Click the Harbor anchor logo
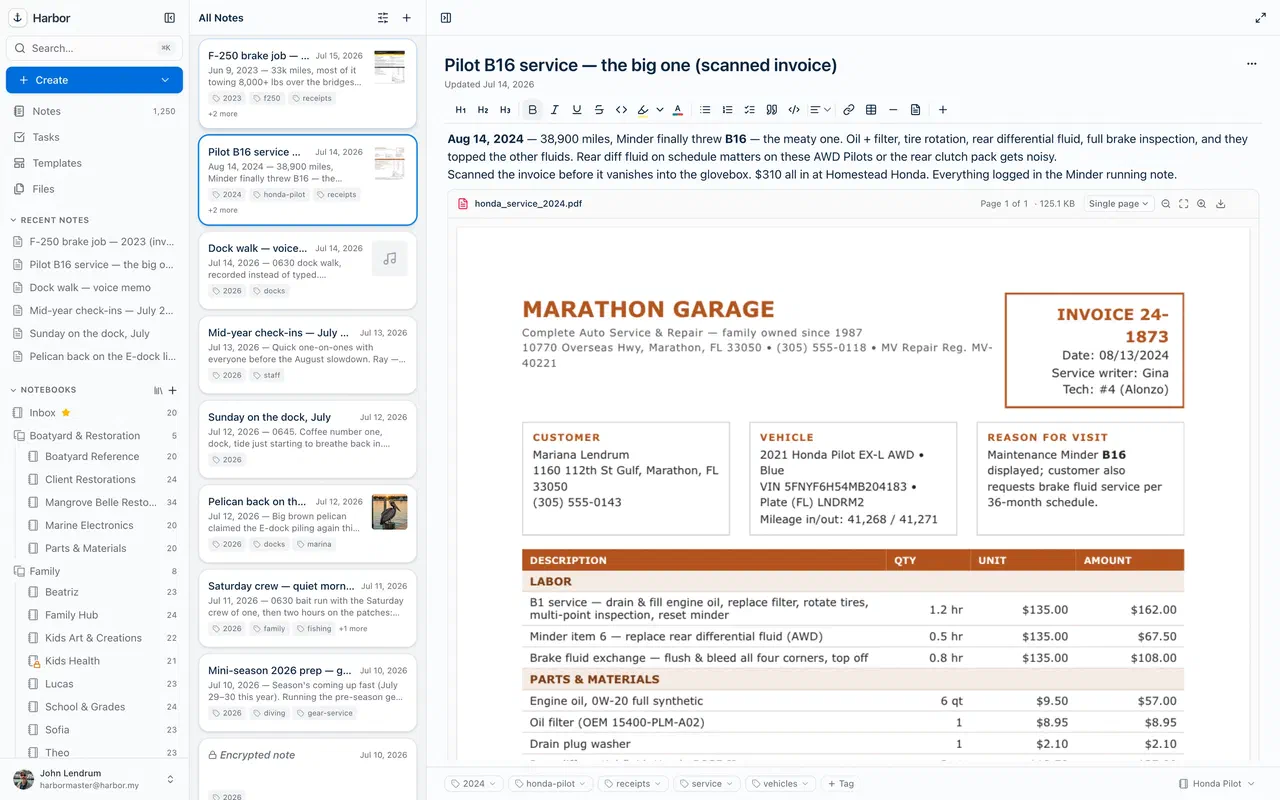The width and height of the screenshot is (1280, 800). coord(17,18)
